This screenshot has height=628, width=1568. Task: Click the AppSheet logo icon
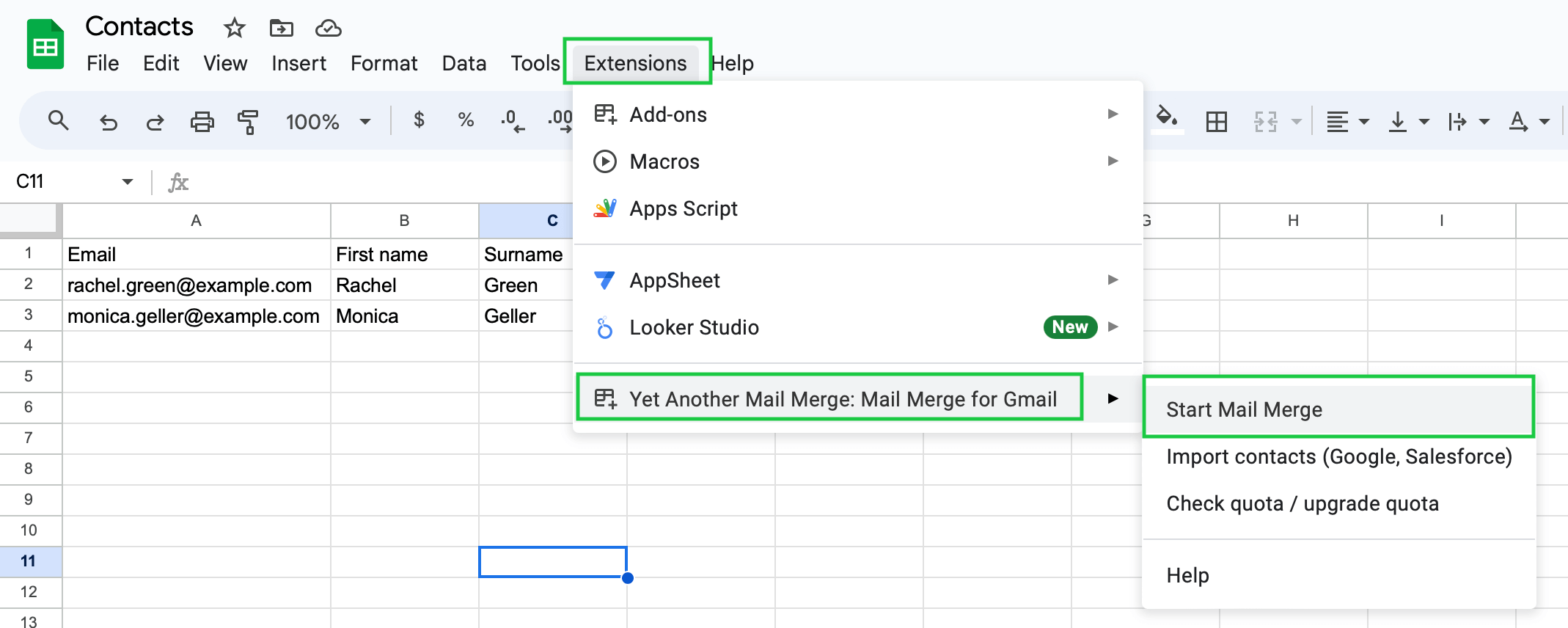point(605,280)
